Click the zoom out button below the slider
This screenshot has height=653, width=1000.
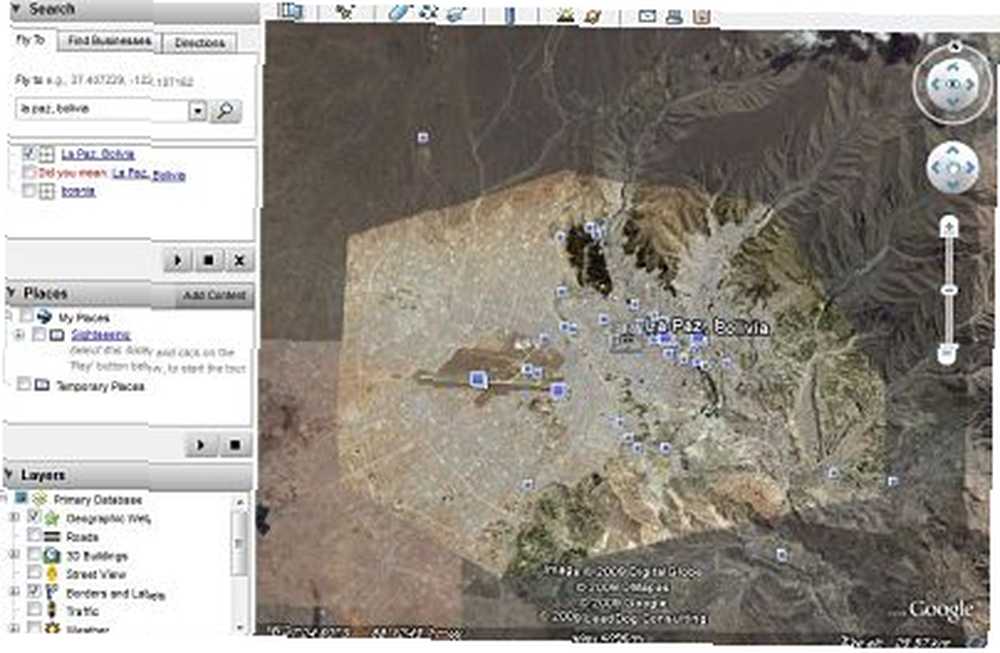point(948,353)
